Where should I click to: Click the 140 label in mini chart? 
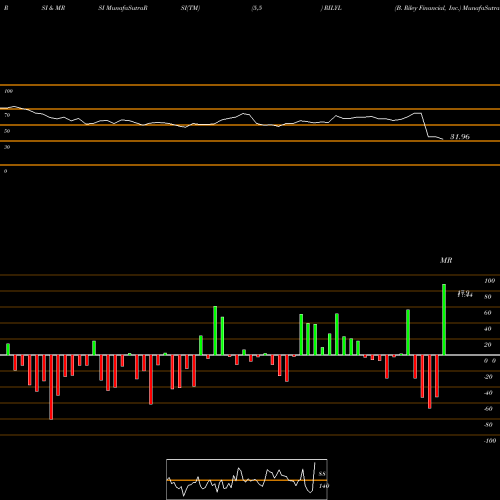pyautogui.click(x=324, y=486)
